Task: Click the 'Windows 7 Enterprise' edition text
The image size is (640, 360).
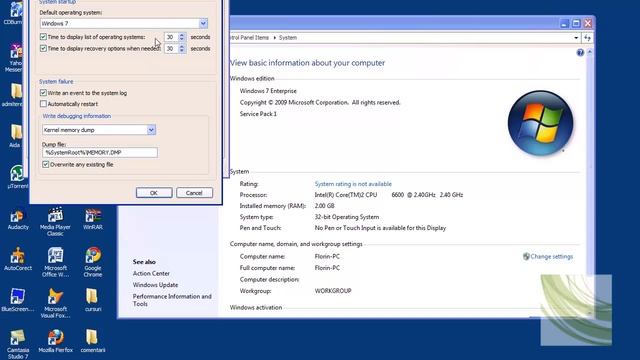Action: tap(268, 91)
